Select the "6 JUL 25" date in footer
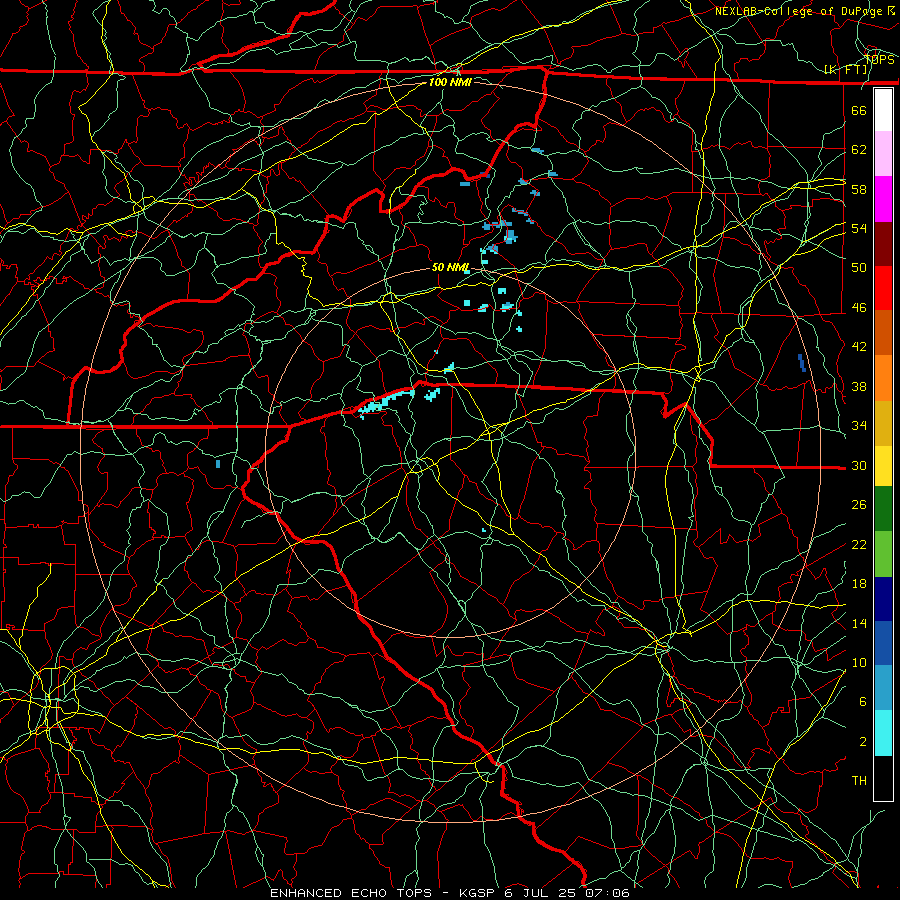Image resolution: width=900 pixels, height=900 pixels. (x=542, y=893)
